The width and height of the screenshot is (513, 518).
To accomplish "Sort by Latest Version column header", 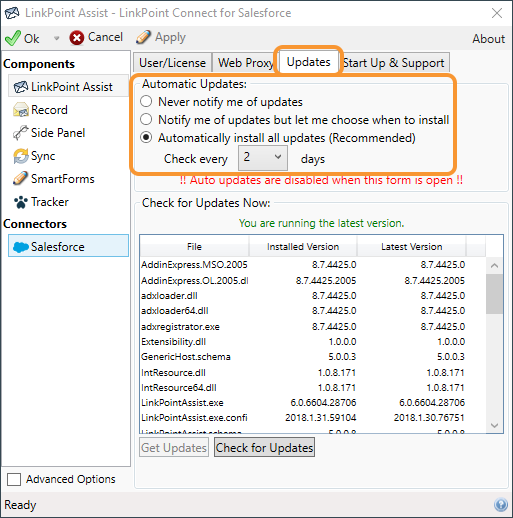I will [412, 246].
